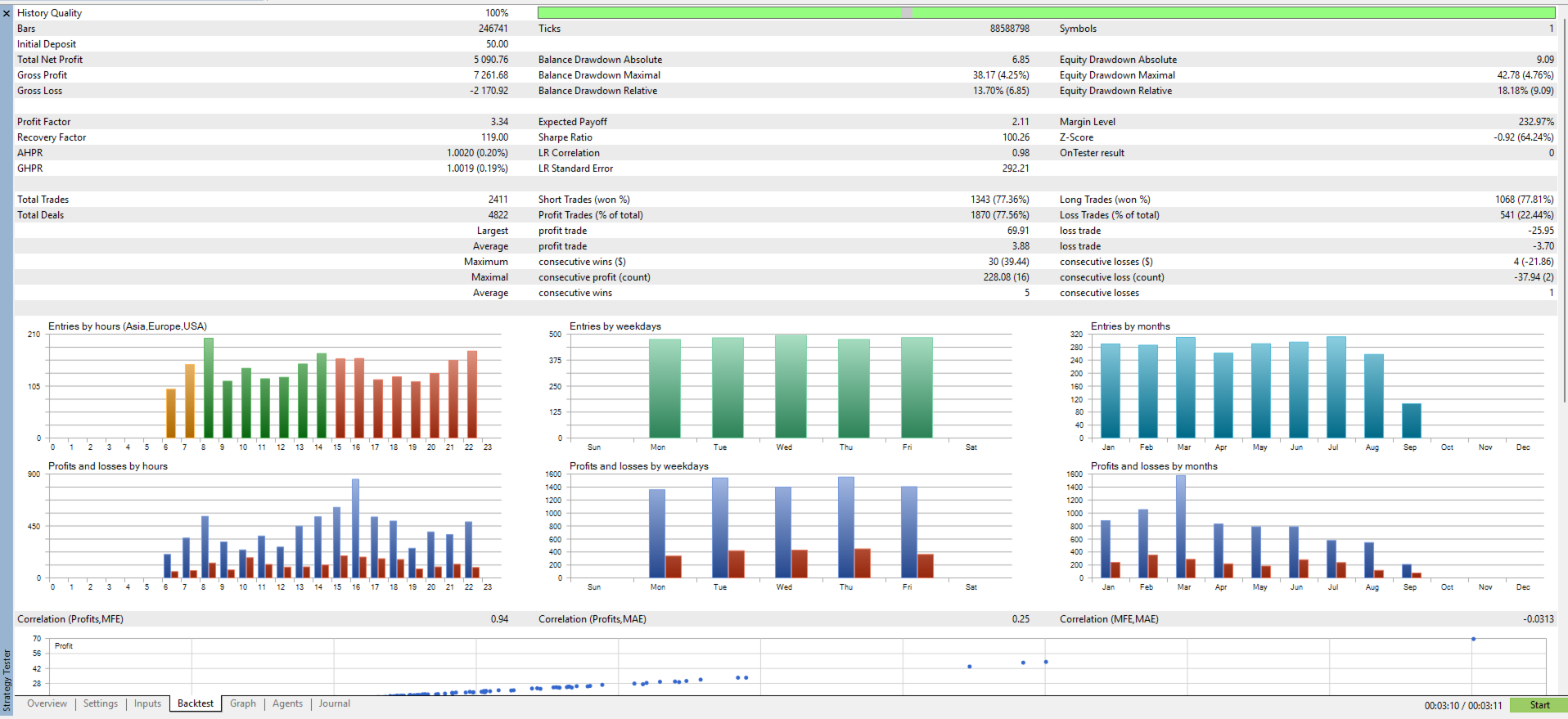The width and height of the screenshot is (1568, 719).
Task: Click the History Quality green progress bar
Action: pyautogui.click(x=1046, y=12)
